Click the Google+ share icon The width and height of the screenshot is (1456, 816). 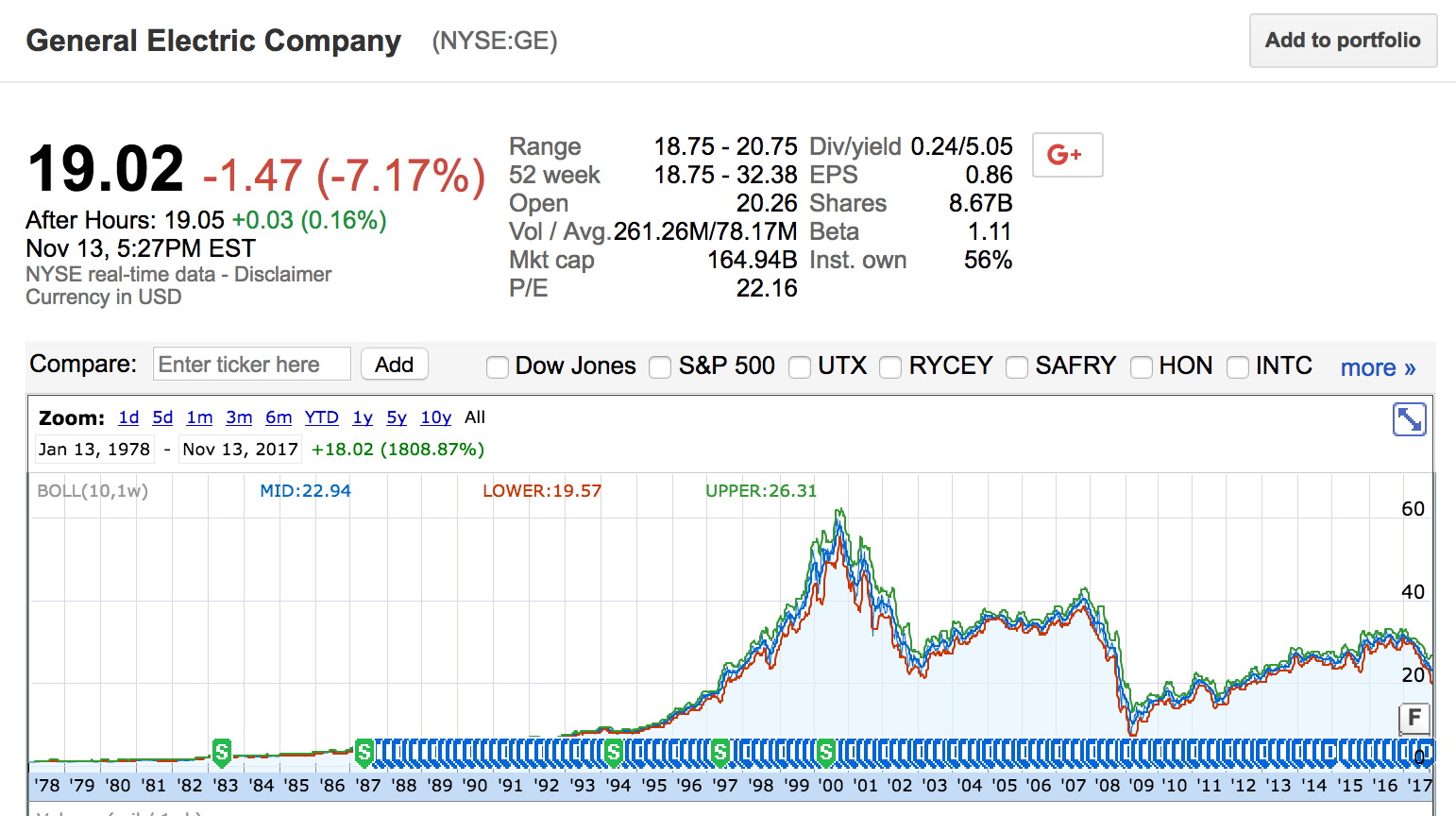pyautogui.click(x=1067, y=155)
